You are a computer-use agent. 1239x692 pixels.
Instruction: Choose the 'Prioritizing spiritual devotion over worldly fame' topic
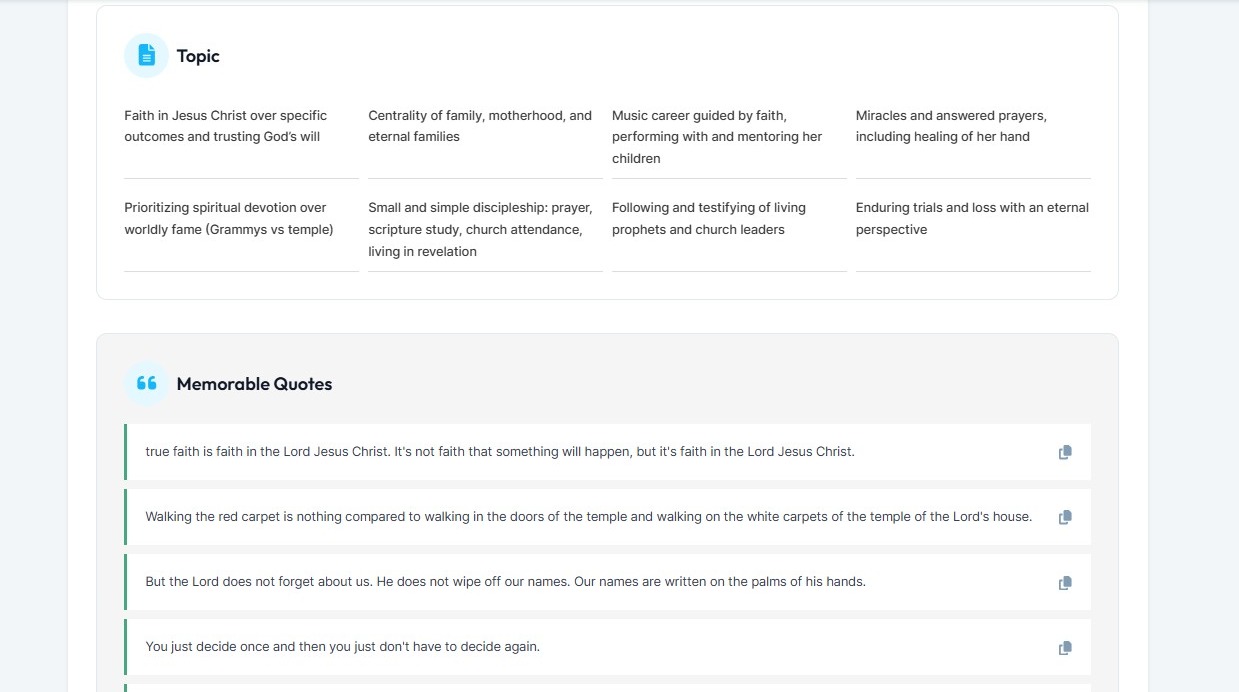229,219
